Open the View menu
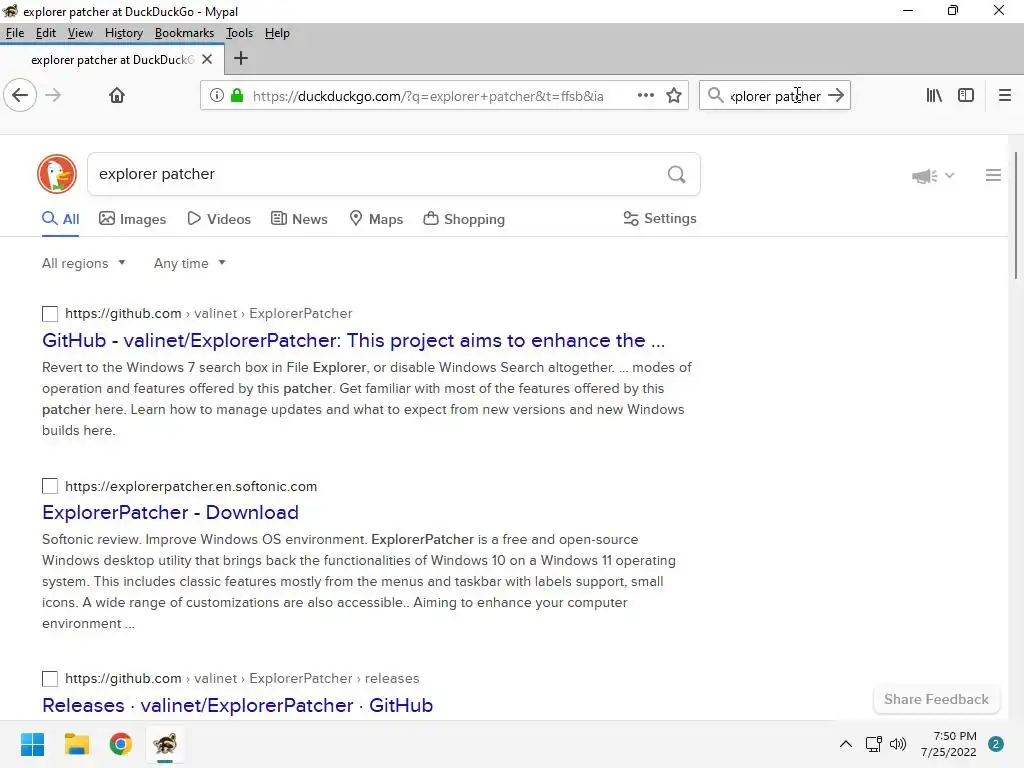 [80, 33]
